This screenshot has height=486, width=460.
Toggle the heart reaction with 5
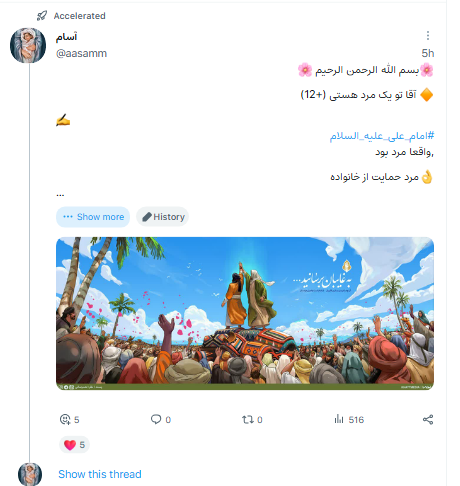pyautogui.click(x=74, y=445)
